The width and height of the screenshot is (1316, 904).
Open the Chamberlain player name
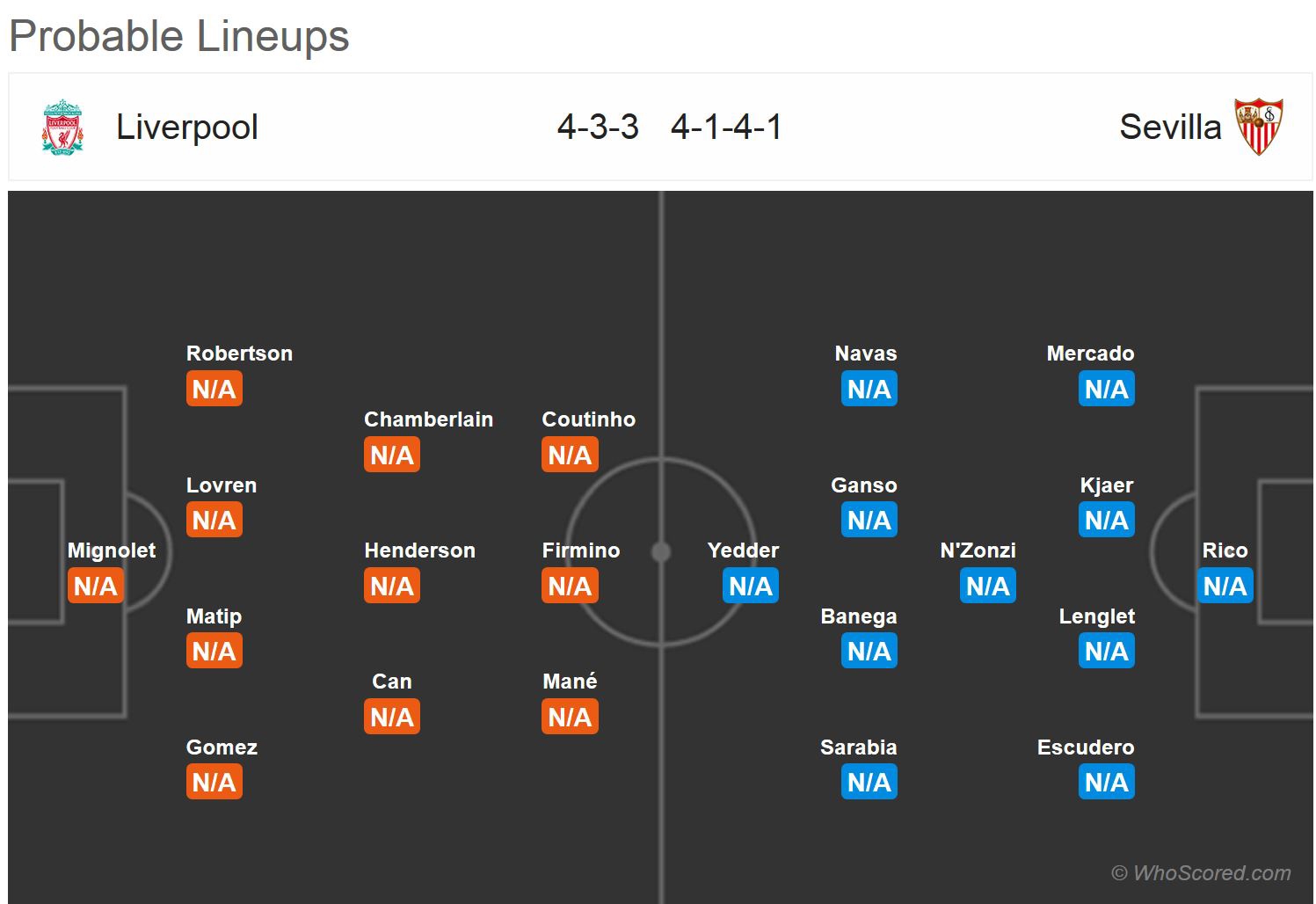428,419
